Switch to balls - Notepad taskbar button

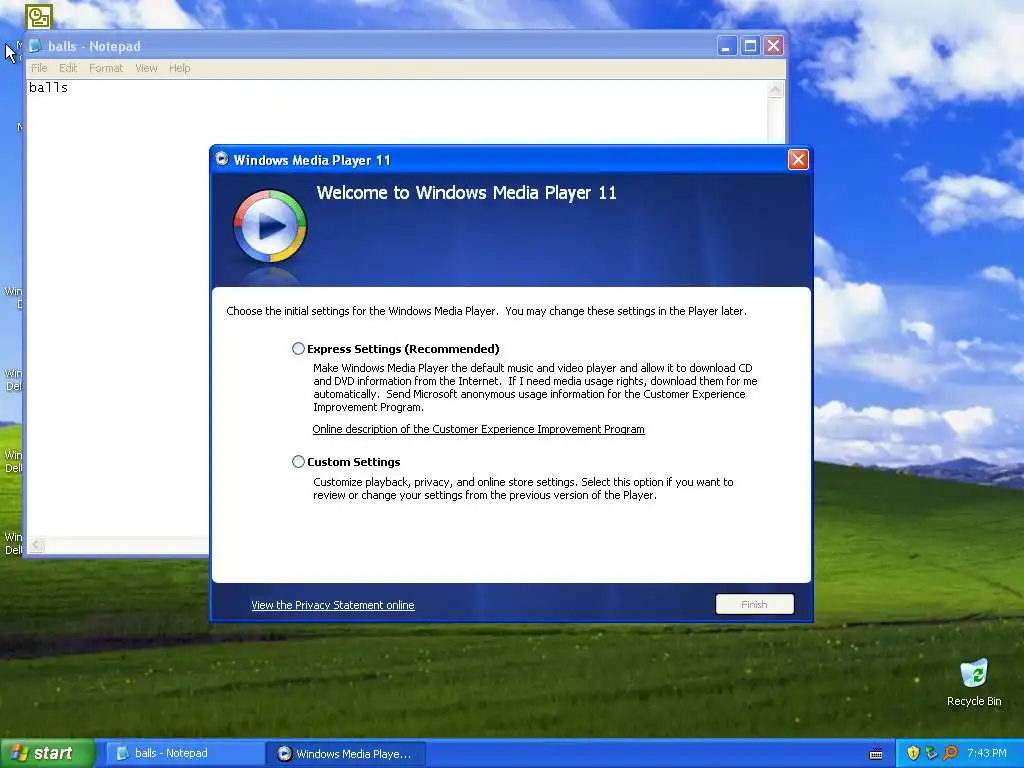point(185,754)
